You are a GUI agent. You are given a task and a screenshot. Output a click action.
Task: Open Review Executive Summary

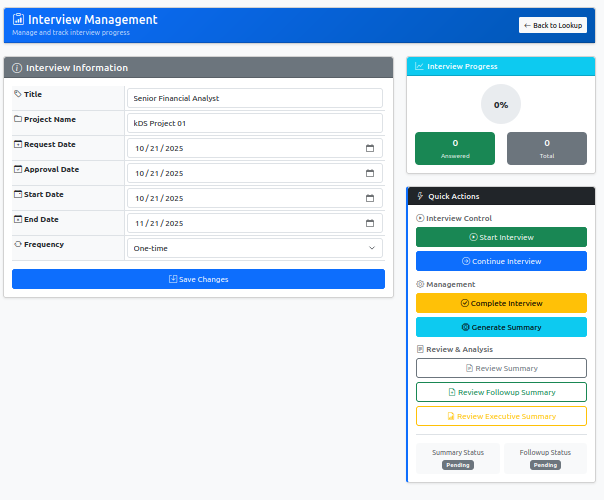click(501, 416)
